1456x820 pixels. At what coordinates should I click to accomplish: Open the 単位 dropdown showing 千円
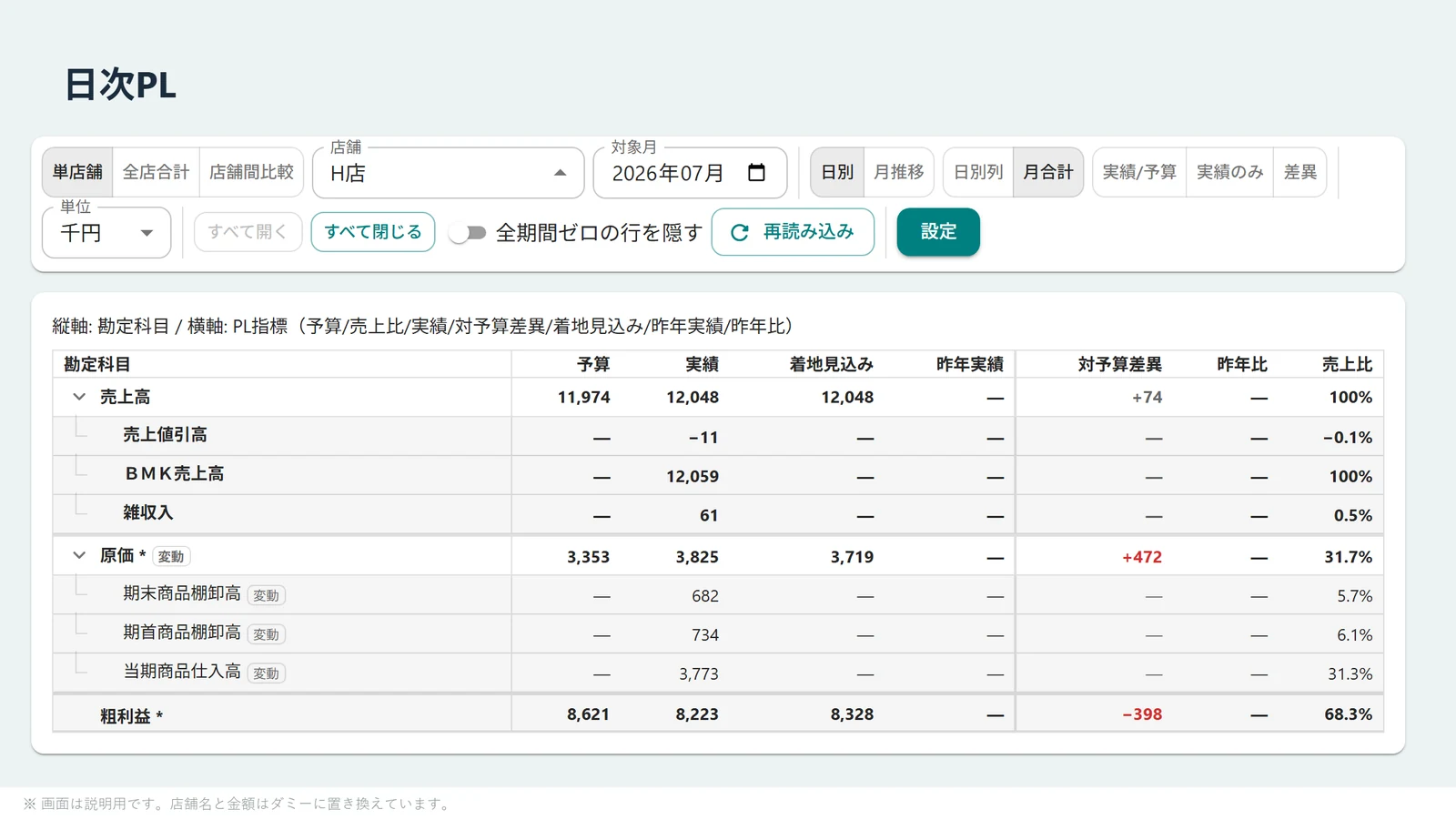point(106,233)
